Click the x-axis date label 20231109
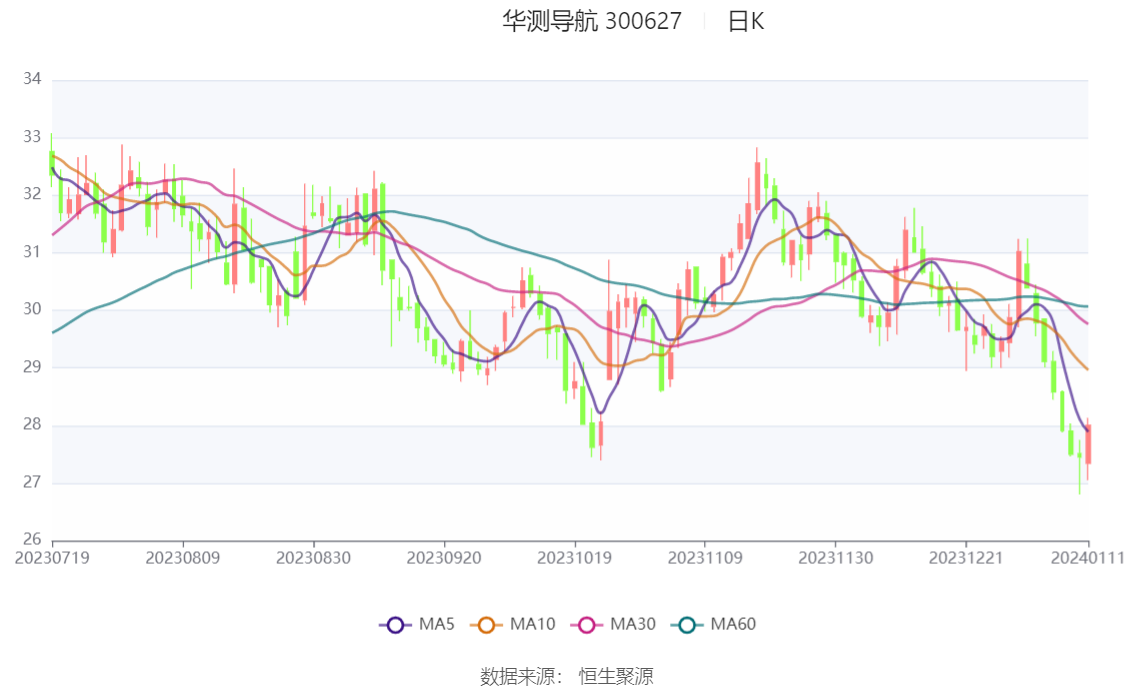Image resolution: width=1134 pixels, height=689 pixels. 705,558
